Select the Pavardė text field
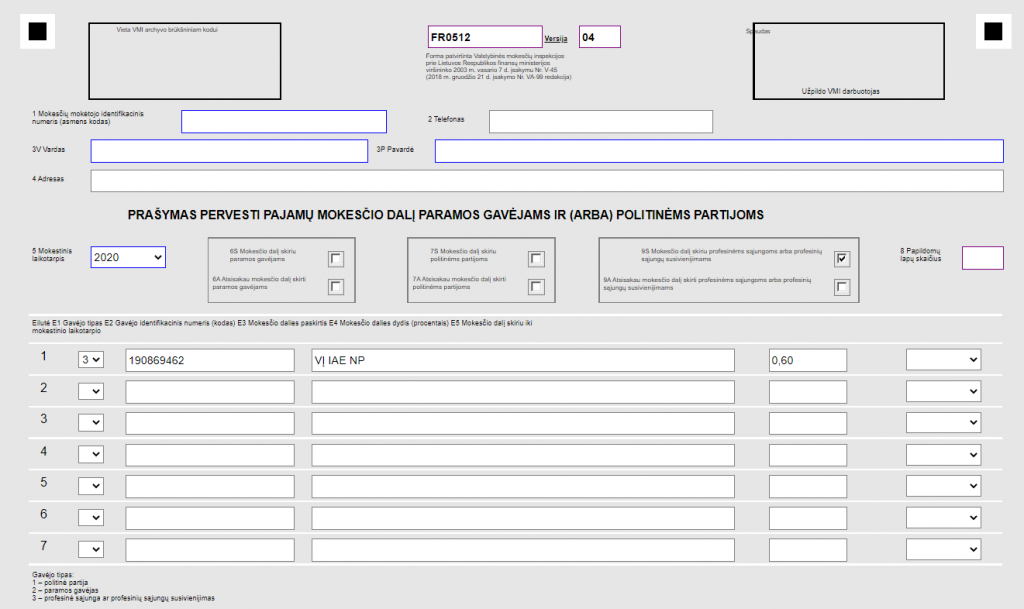 click(x=719, y=151)
